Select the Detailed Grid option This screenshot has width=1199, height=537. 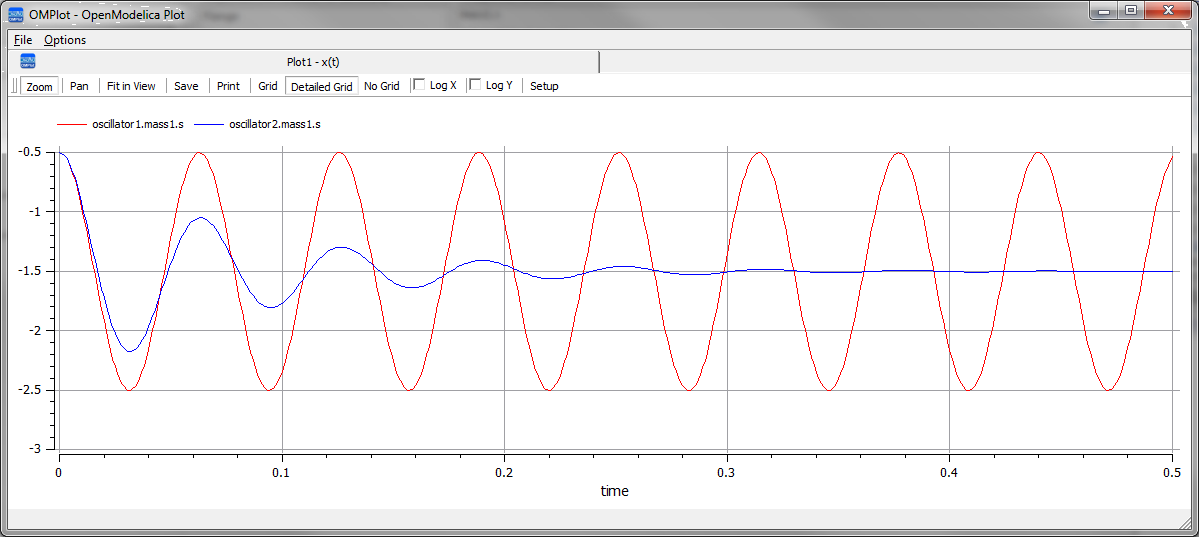tap(321, 86)
